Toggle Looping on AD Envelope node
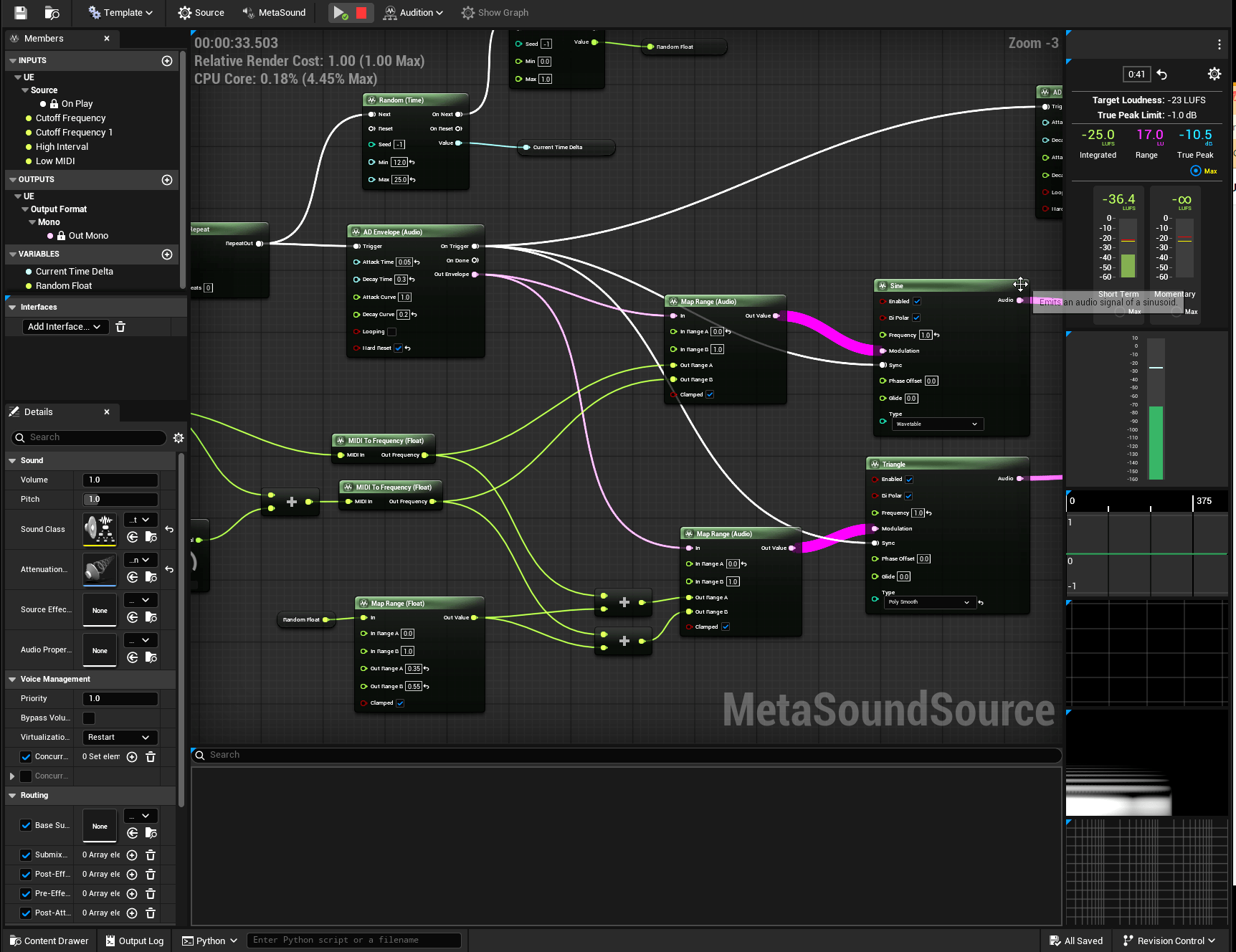Image resolution: width=1236 pixels, height=952 pixels. point(392,332)
